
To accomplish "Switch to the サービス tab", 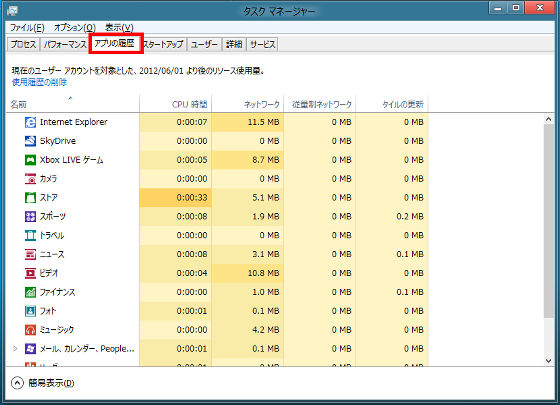I will pos(262,45).
